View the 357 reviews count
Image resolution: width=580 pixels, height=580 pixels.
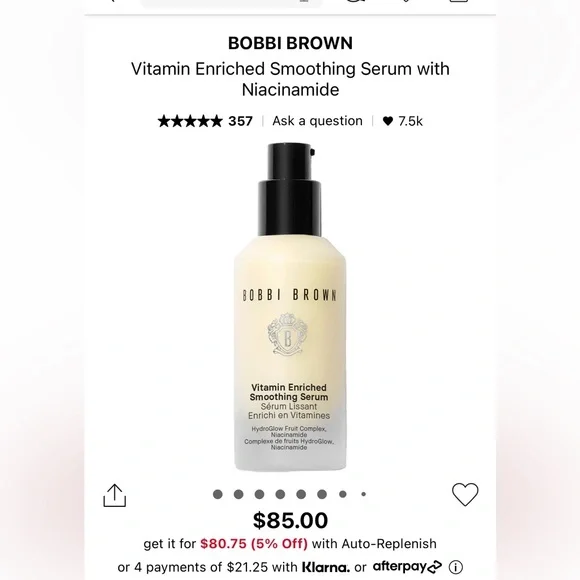point(240,121)
